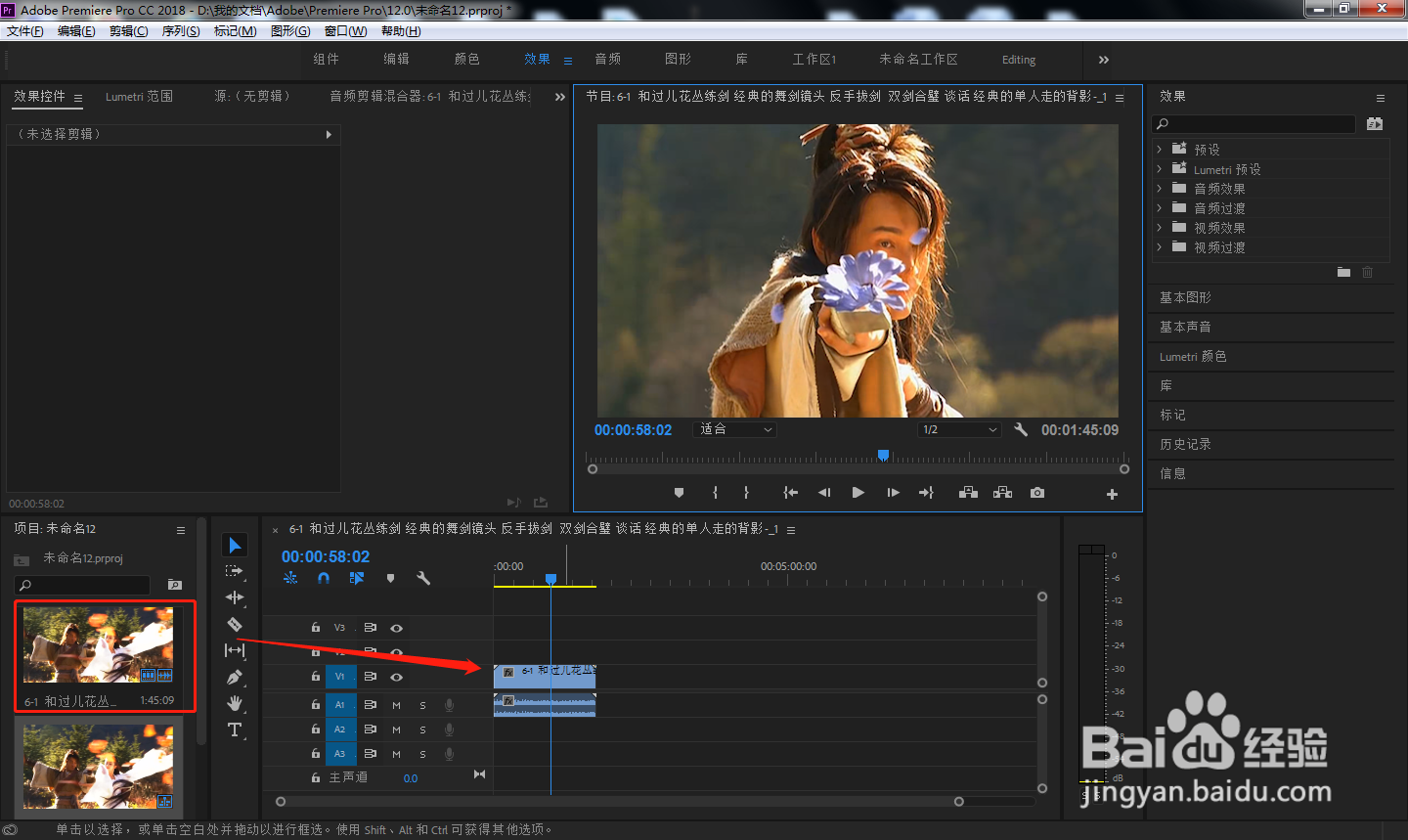
Task: Open the Lumetri 范围 panel tab
Action: point(139,96)
